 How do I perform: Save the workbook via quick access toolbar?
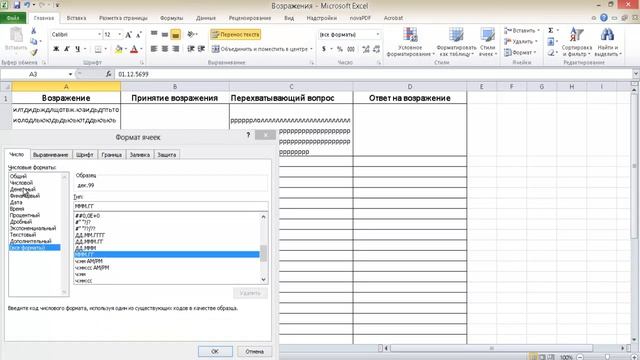click(17, 5)
